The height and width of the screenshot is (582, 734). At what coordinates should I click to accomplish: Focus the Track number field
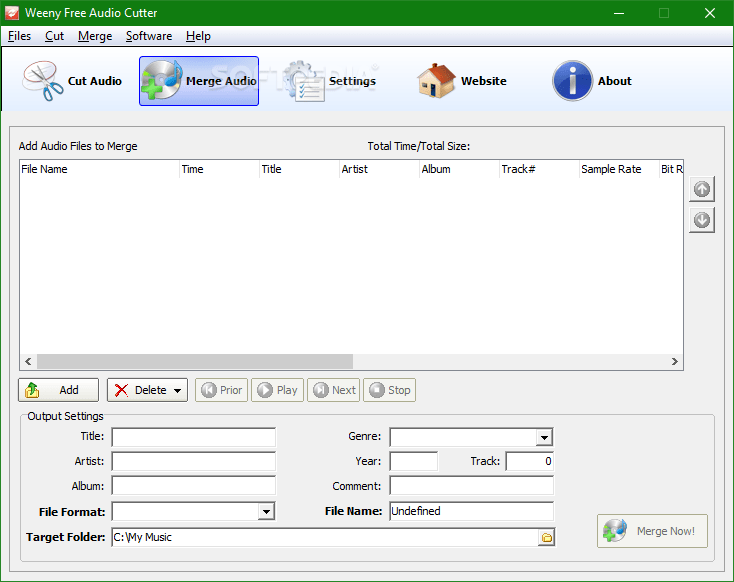530,461
